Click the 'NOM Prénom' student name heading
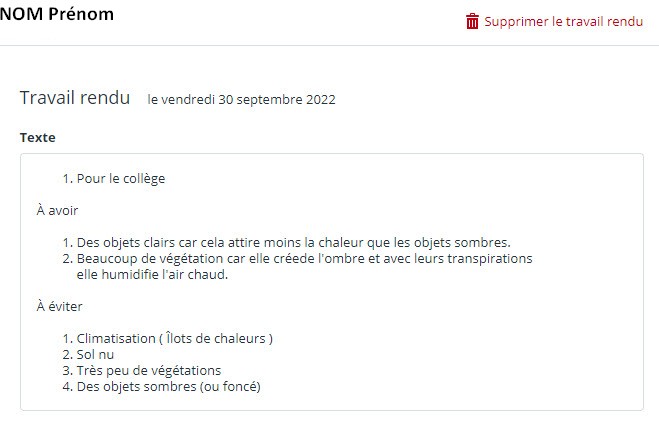The image size is (659, 426). pos(57,14)
